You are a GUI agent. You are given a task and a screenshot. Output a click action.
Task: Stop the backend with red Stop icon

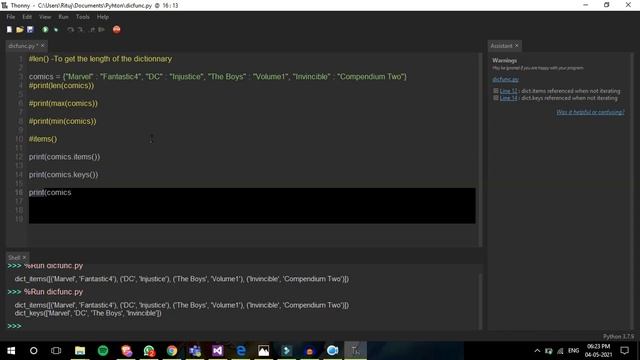117,29
